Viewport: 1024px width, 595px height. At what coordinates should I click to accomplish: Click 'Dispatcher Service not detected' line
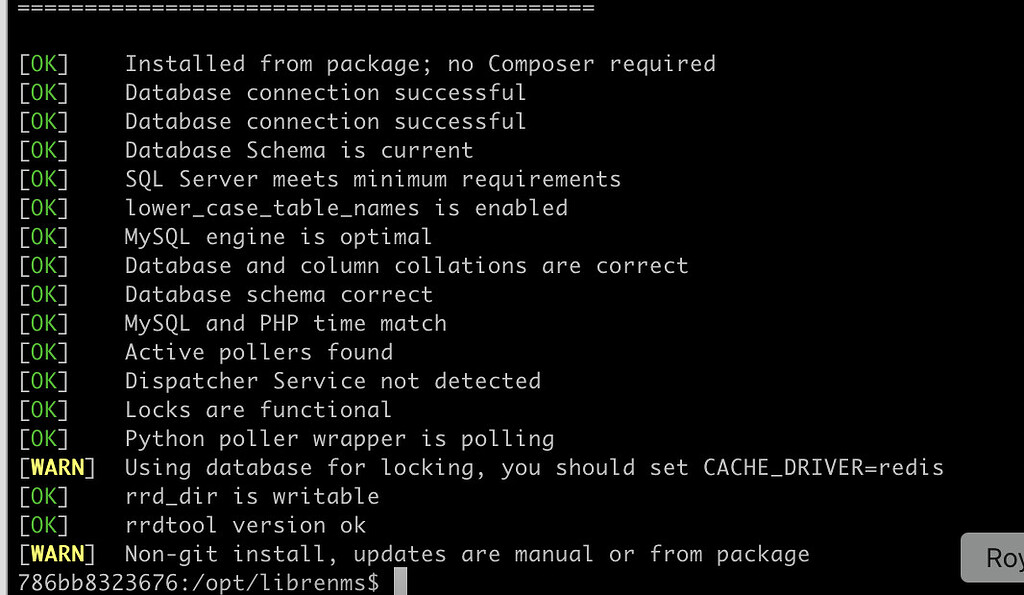[x=332, y=381]
